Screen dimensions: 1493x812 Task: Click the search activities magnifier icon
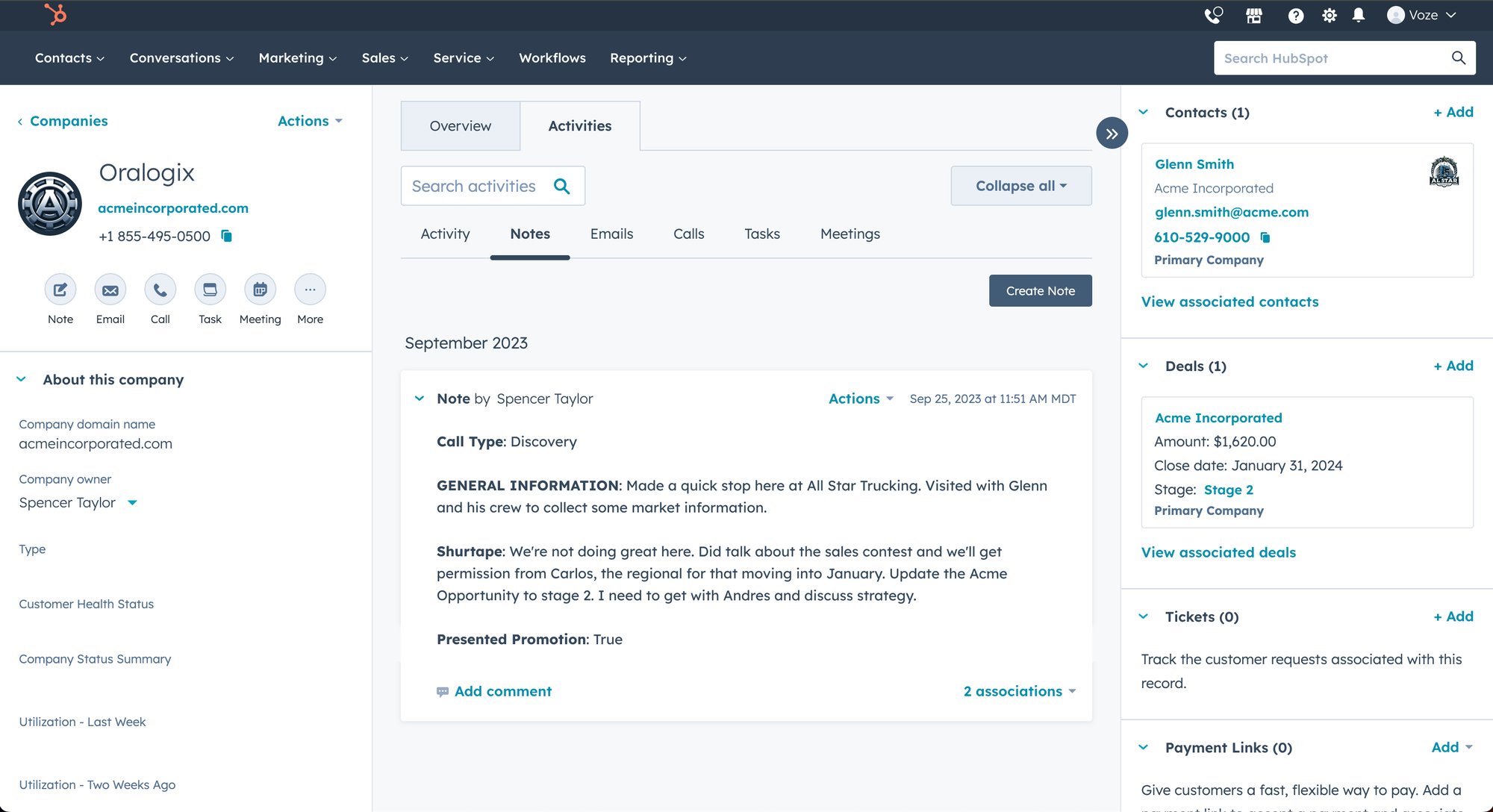(x=562, y=186)
